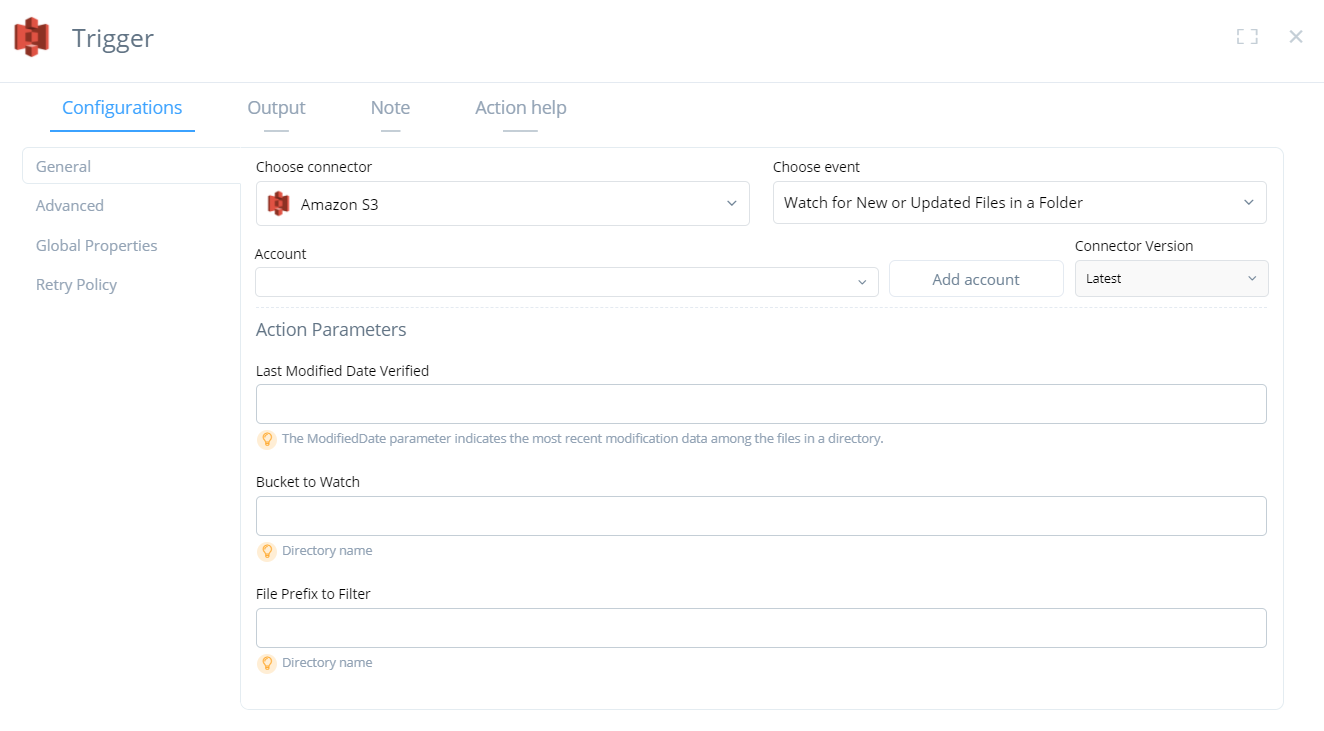Close the Trigger dialog with the X icon
The width and height of the screenshot is (1324, 731).
[1295, 36]
